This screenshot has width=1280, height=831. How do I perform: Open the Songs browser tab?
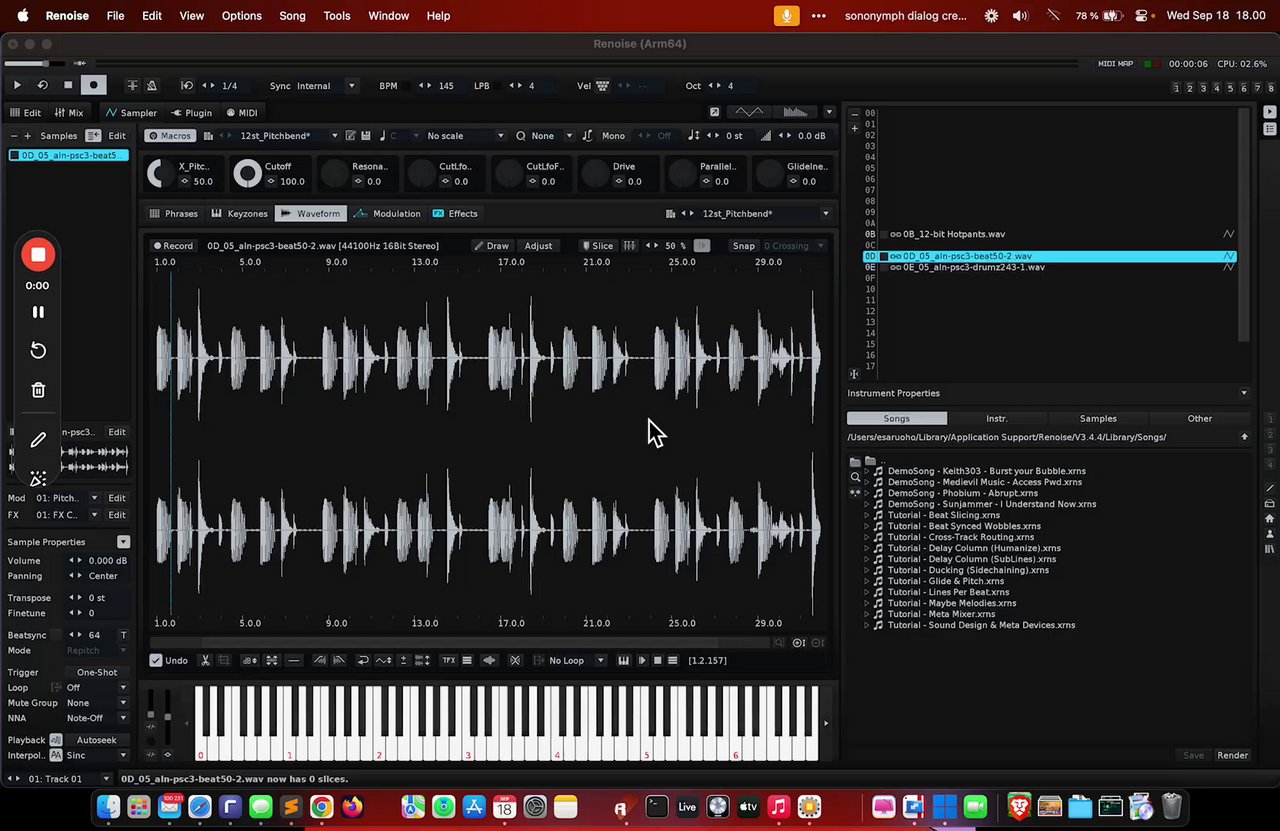(897, 419)
